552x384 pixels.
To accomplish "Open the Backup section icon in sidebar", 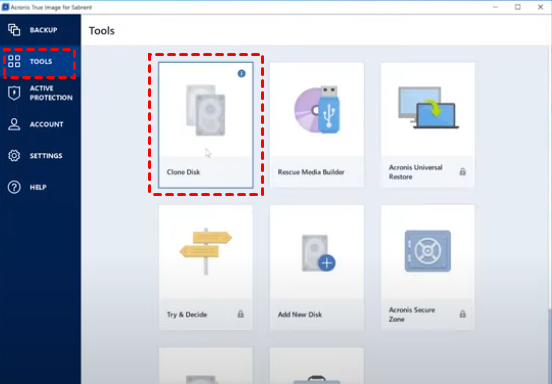I will (x=14, y=30).
